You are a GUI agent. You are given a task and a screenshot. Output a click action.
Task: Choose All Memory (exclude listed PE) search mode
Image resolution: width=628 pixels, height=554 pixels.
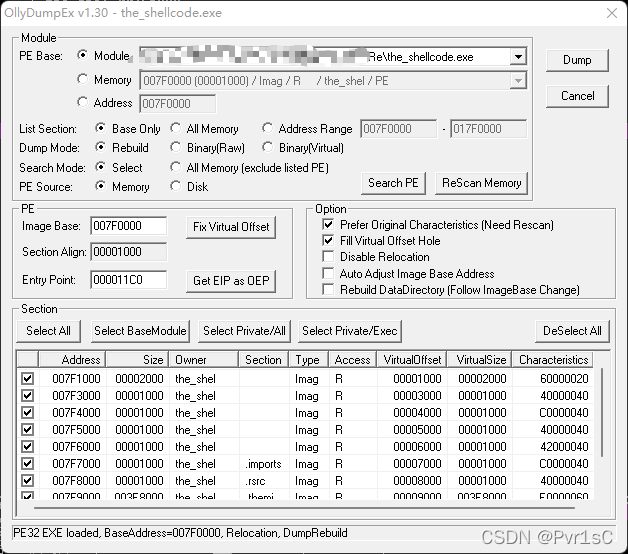click(175, 167)
